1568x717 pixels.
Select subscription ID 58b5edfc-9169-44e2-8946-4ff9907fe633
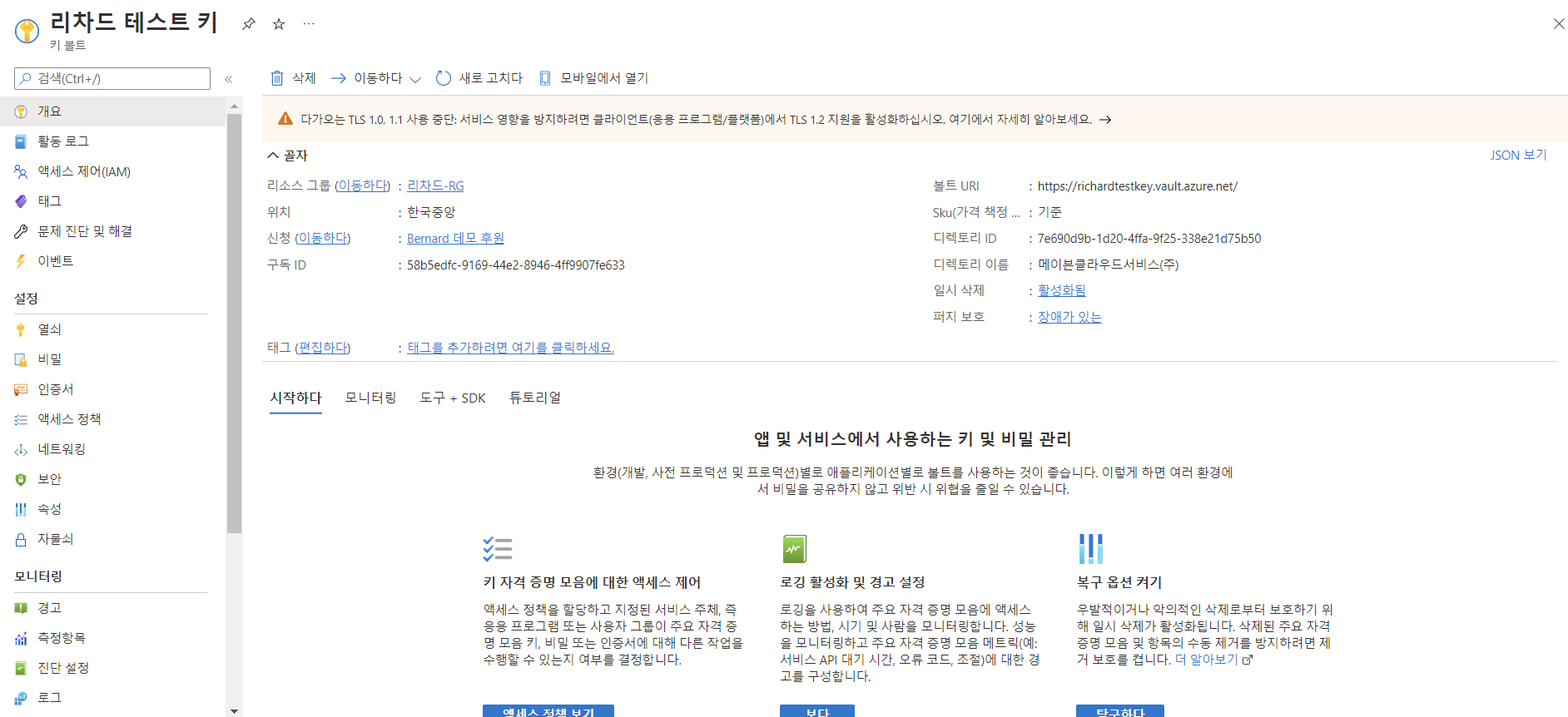(516, 265)
